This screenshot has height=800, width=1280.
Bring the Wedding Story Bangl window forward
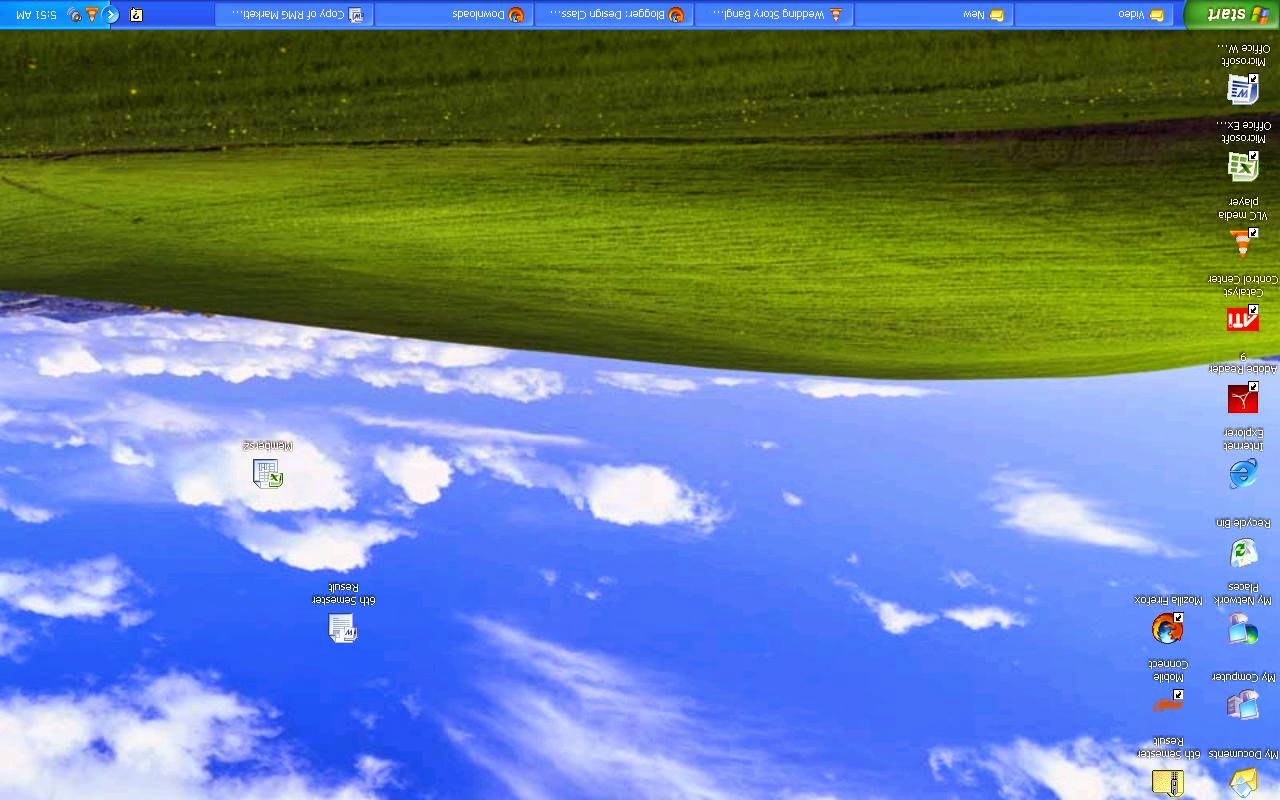777,14
